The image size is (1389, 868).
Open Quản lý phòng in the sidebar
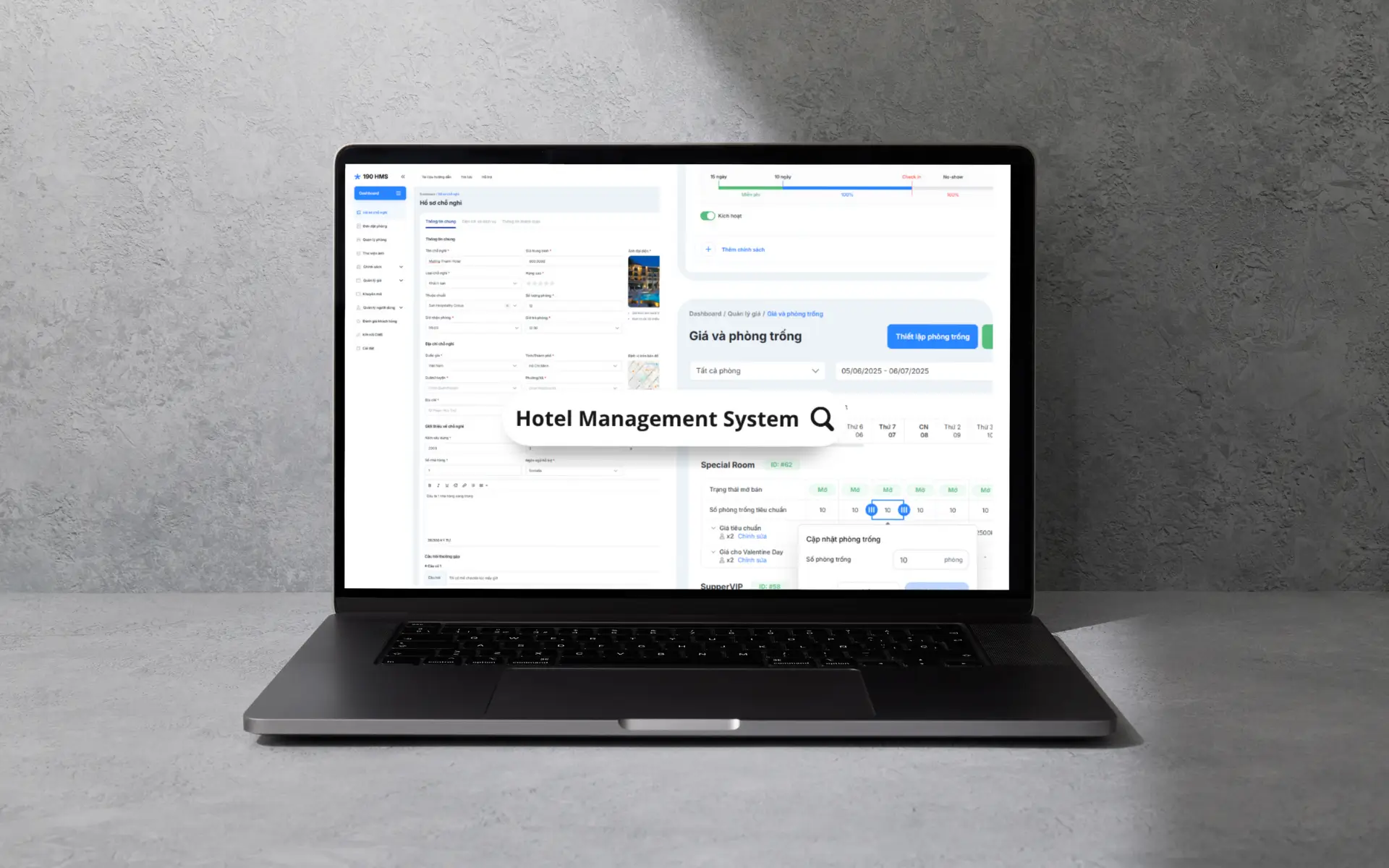375,239
